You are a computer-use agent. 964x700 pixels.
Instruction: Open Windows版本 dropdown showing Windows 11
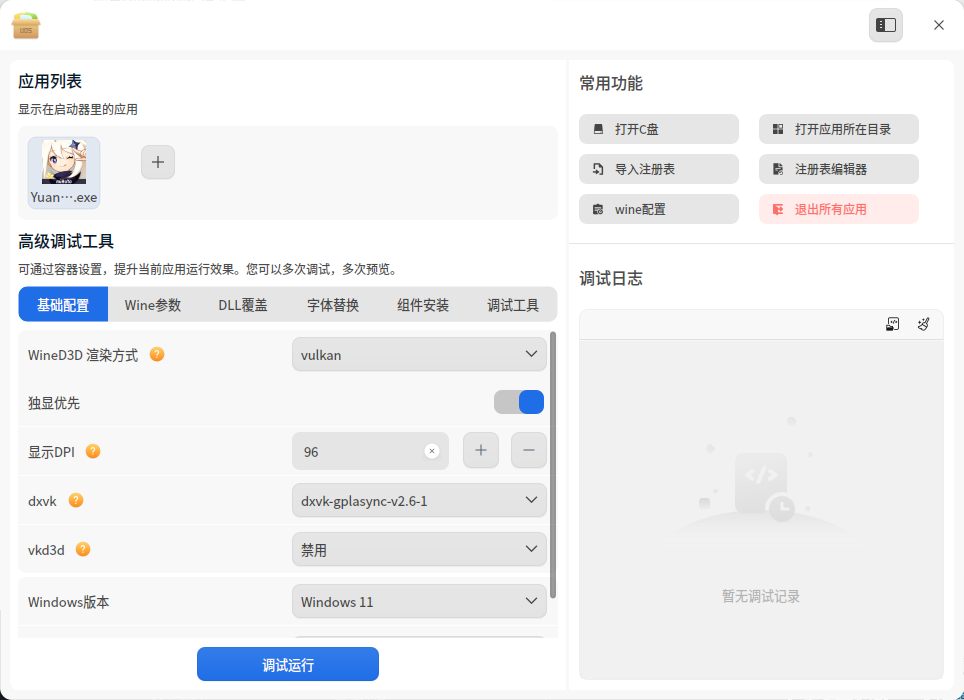[x=419, y=601]
